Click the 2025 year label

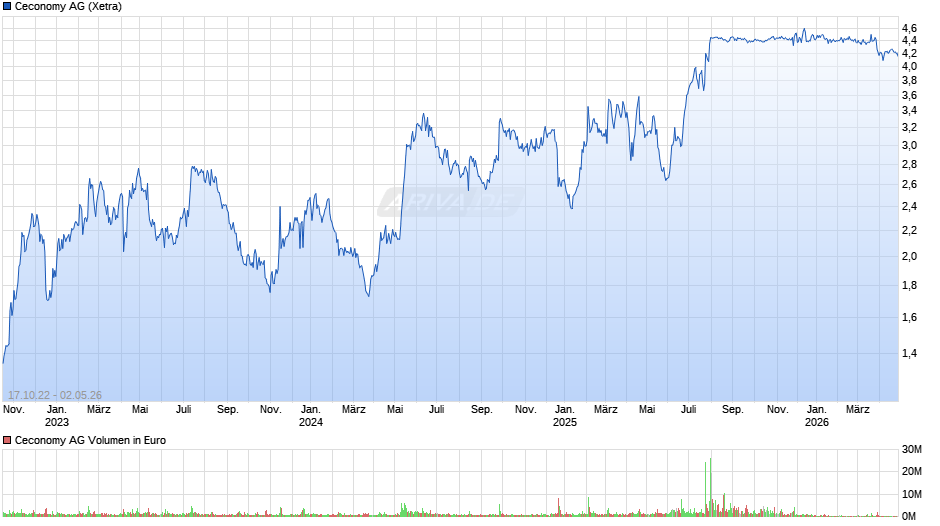(x=565, y=422)
